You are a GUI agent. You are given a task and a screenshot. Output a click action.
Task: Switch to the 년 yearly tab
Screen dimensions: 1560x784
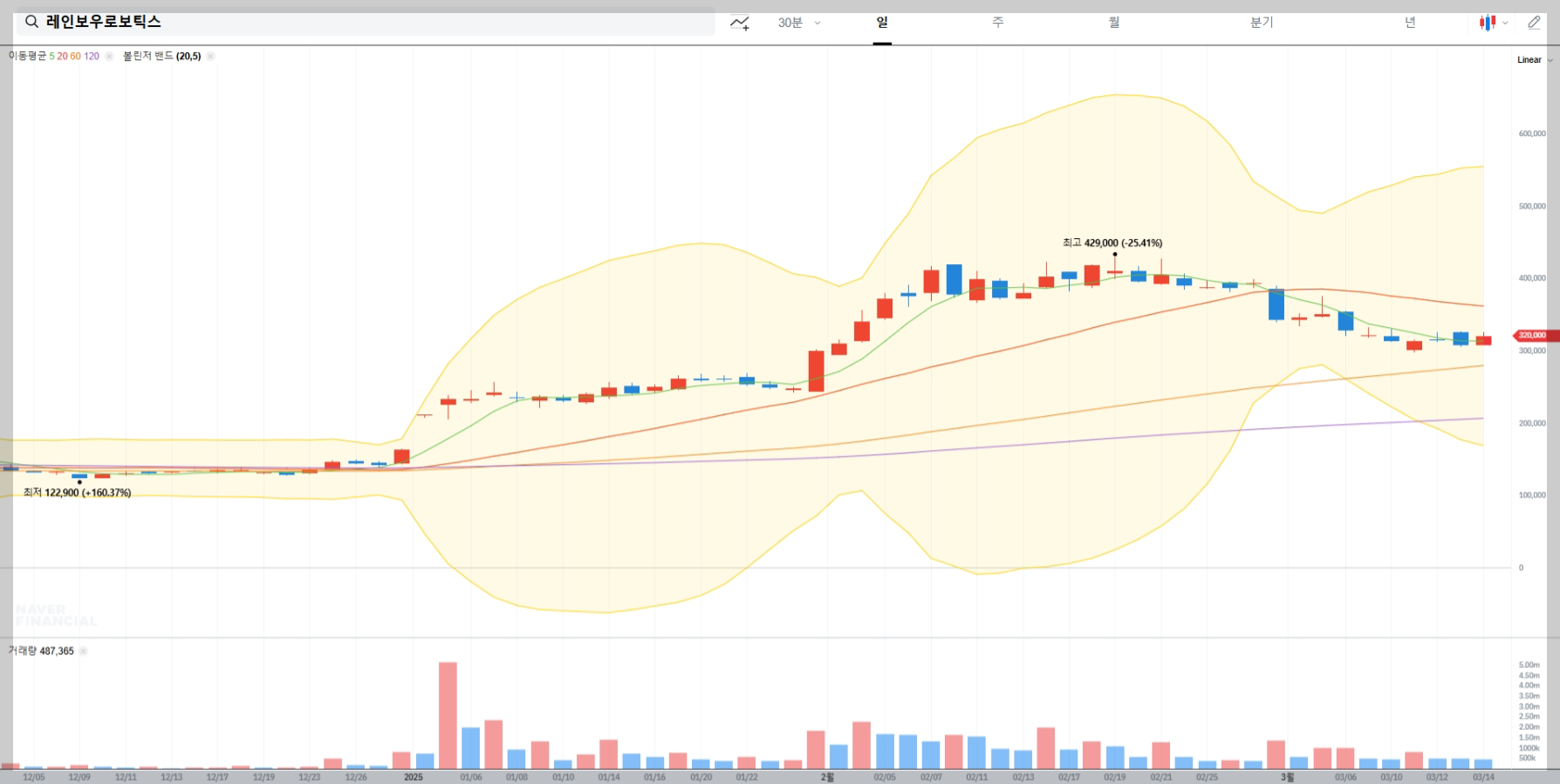1410,23
